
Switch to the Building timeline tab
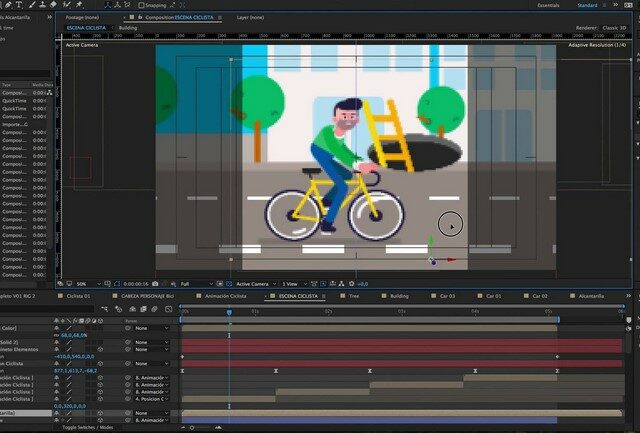click(398, 297)
